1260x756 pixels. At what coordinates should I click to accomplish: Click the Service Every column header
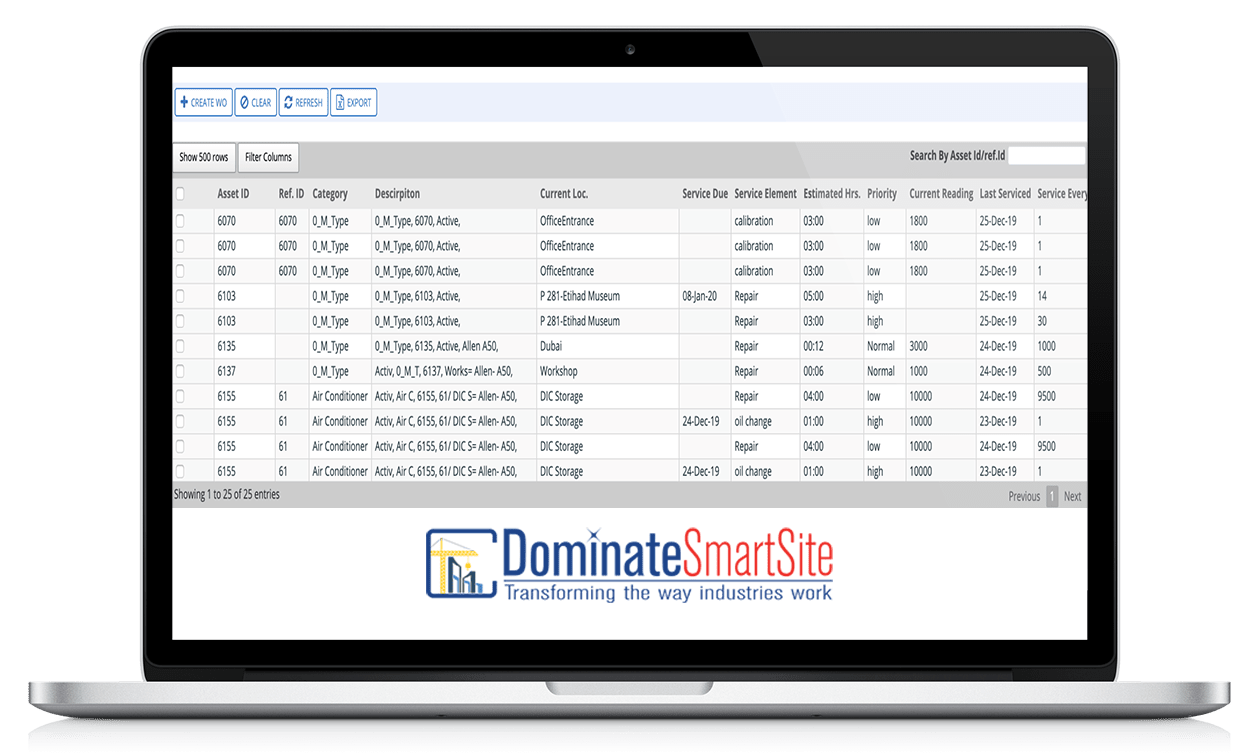1062,194
